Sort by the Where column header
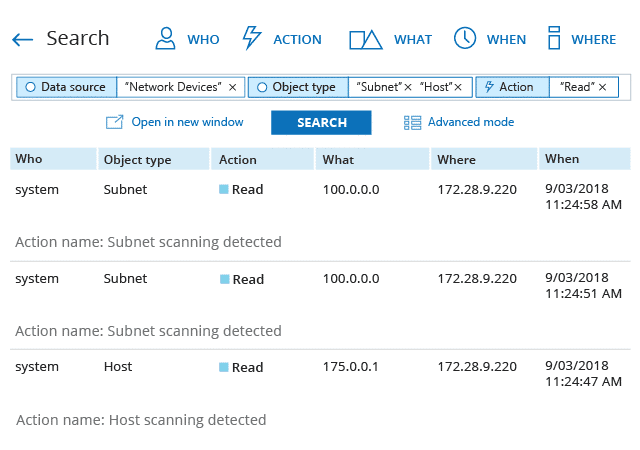Screen dimensions: 640x450 (484, 159)
